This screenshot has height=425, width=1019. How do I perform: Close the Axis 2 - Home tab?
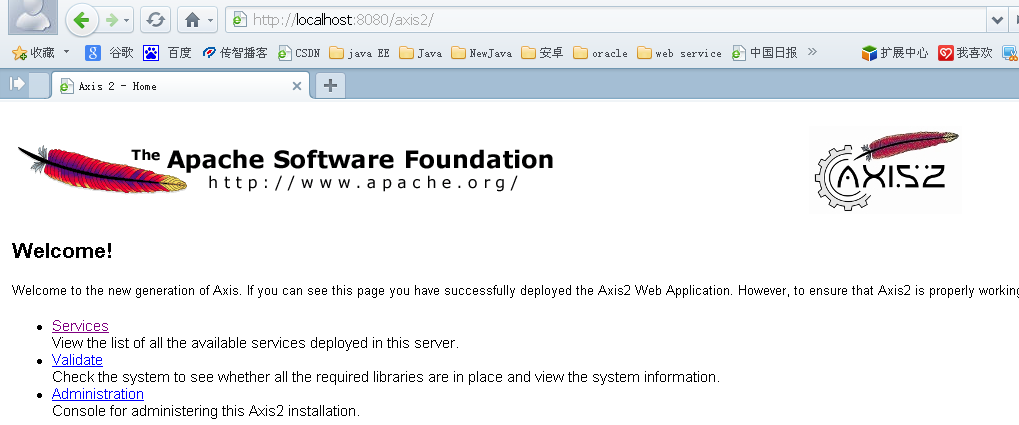pyautogui.click(x=296, y=86)
